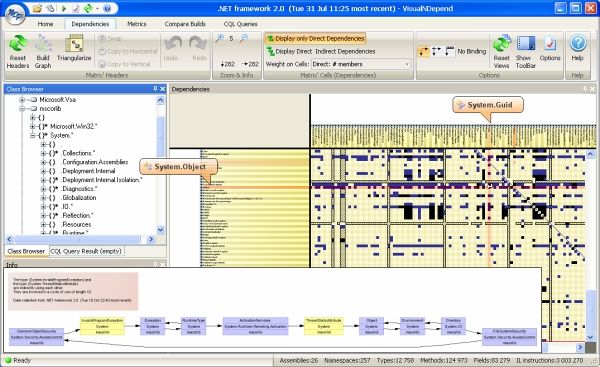Click the Triangularize matrix icon
Viewport: 600px width, 367px height.
[74, 44]
